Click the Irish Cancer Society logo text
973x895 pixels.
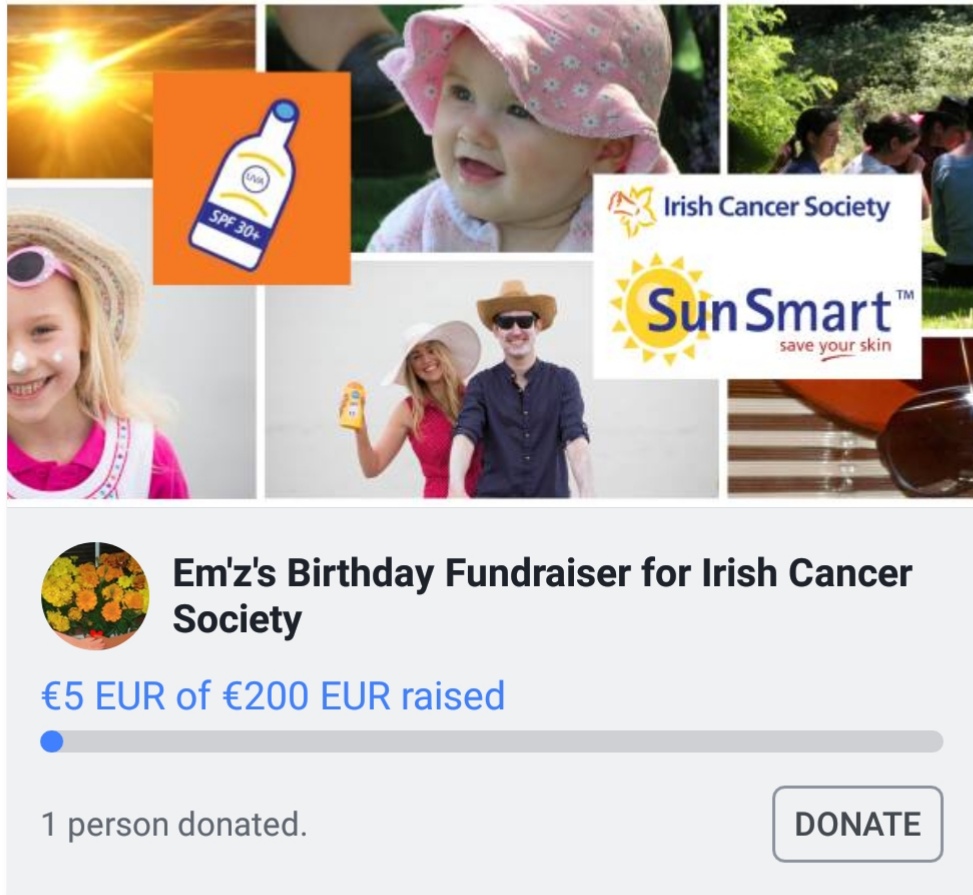click(x=776, y=207)
